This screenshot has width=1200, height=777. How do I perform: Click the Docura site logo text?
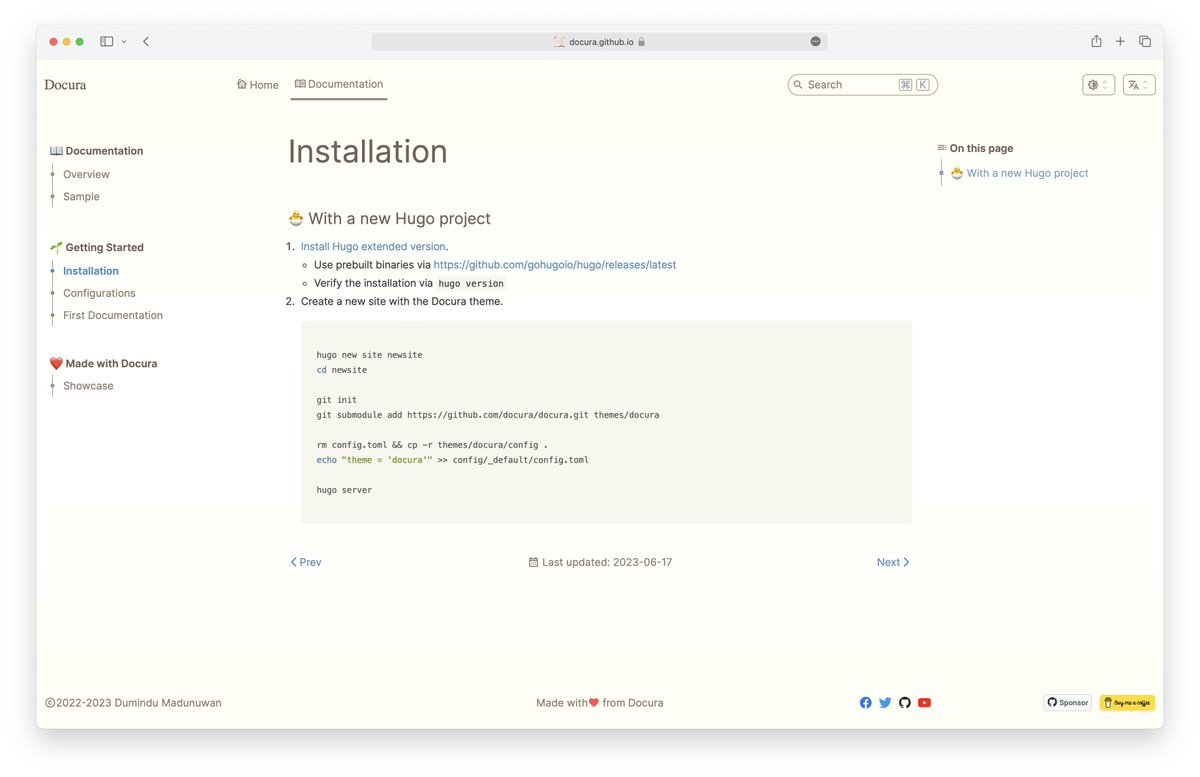[x=65, y=85]
